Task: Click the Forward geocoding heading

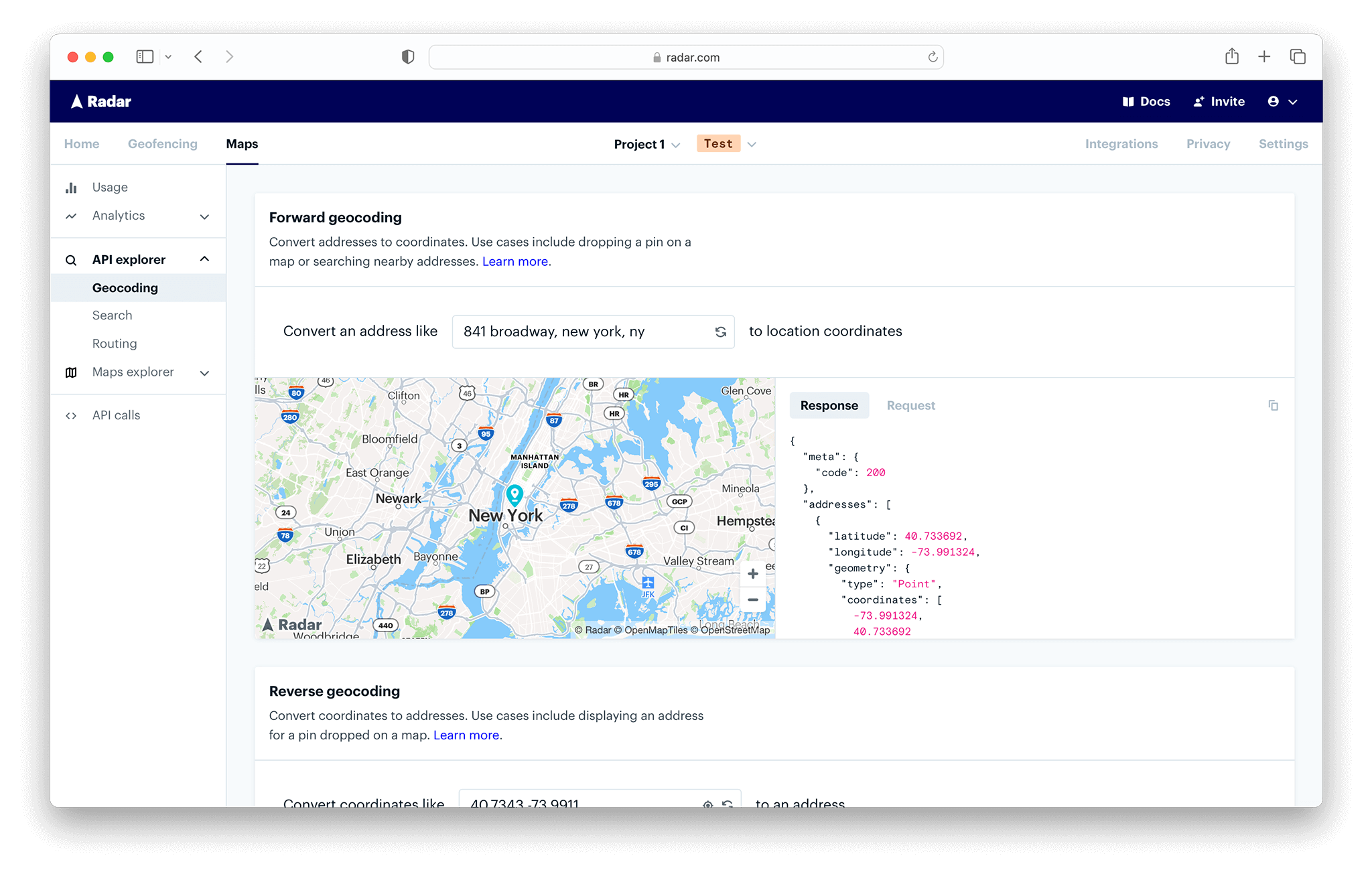Action: pos(336,218)
